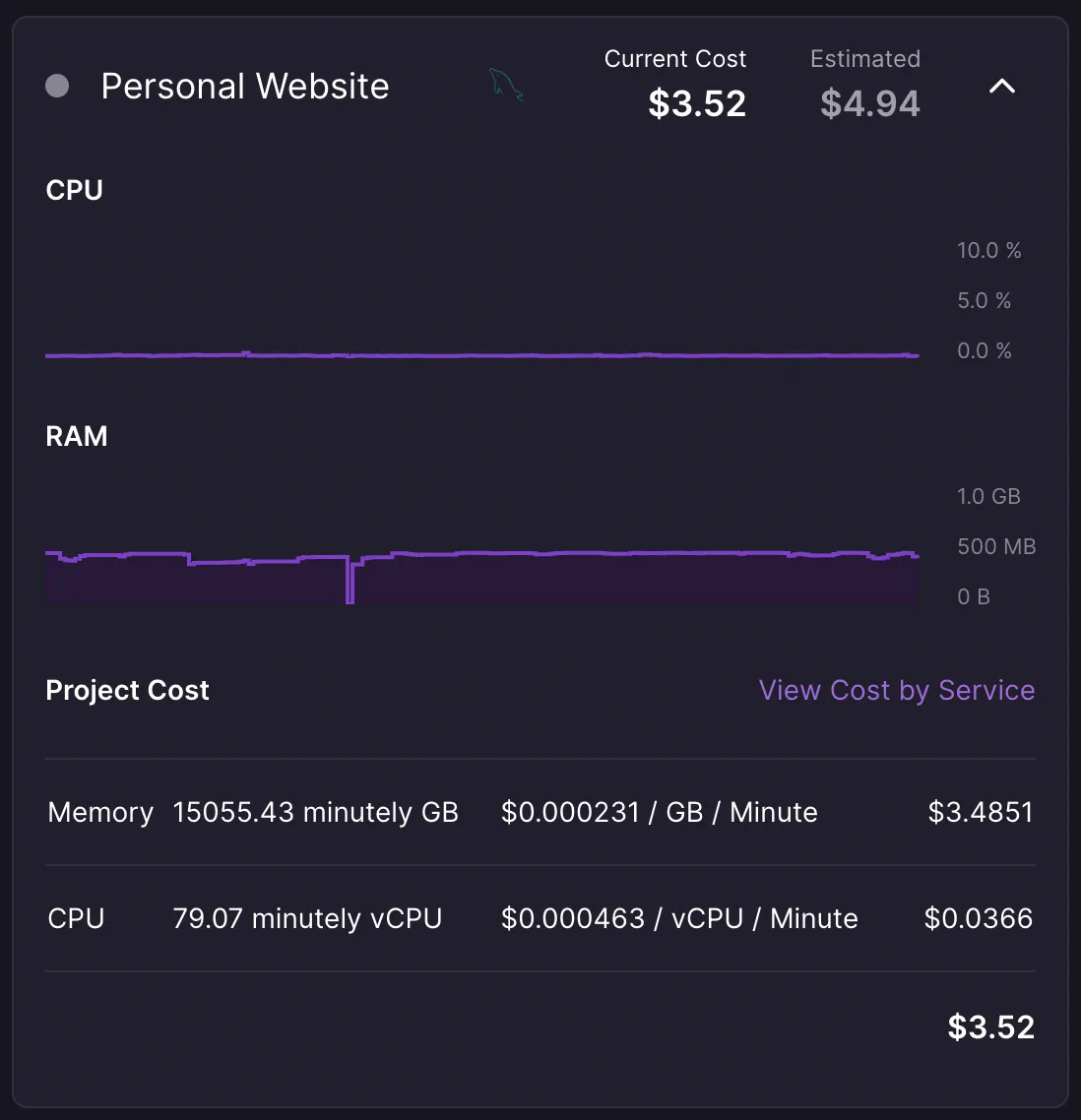This screenshot has width=1081, height=1120.
Task: Click the 15055.43 minutely GB usage
Action: click(315, 812)
